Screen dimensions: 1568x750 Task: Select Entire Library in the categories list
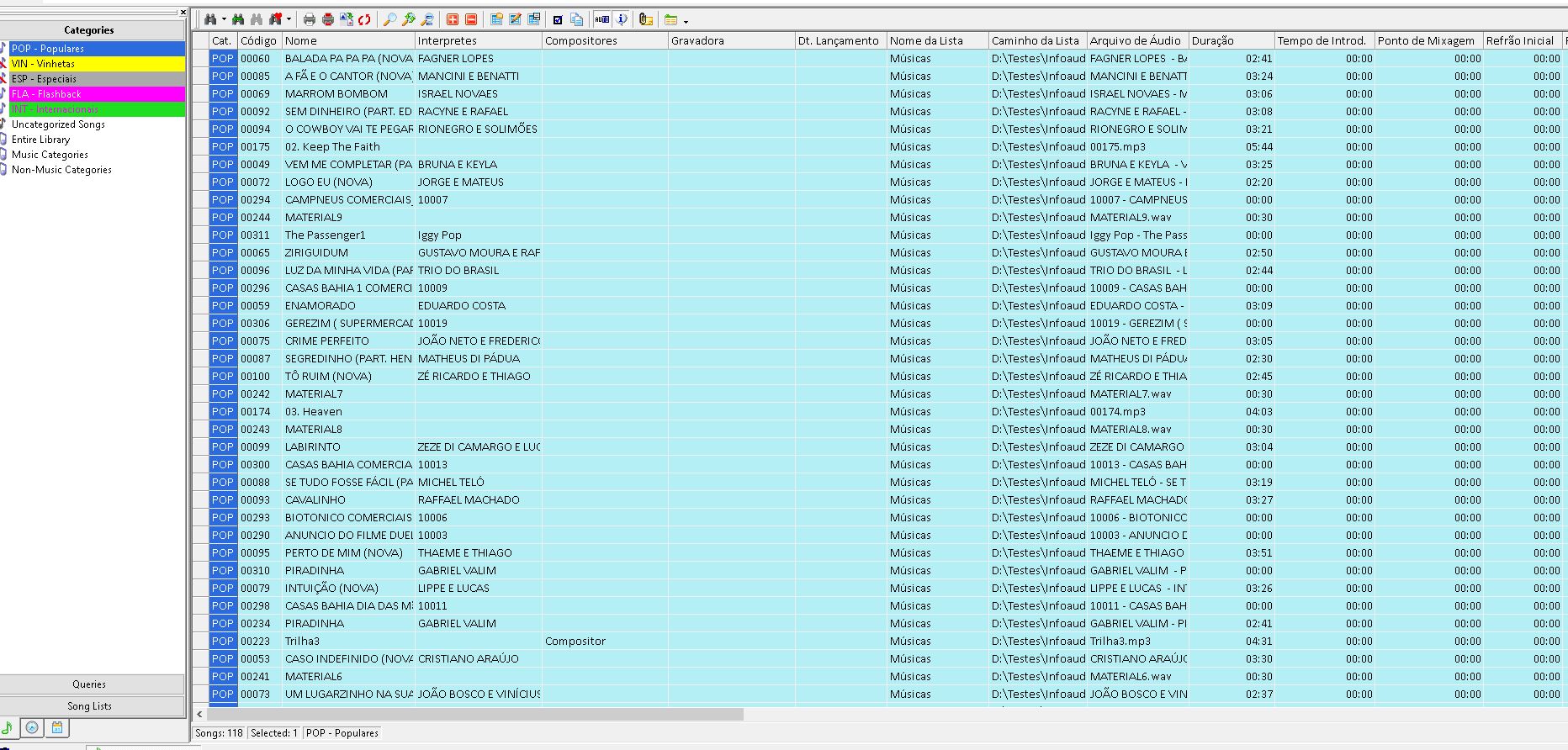pyautogui.click(x=40, y=140)
